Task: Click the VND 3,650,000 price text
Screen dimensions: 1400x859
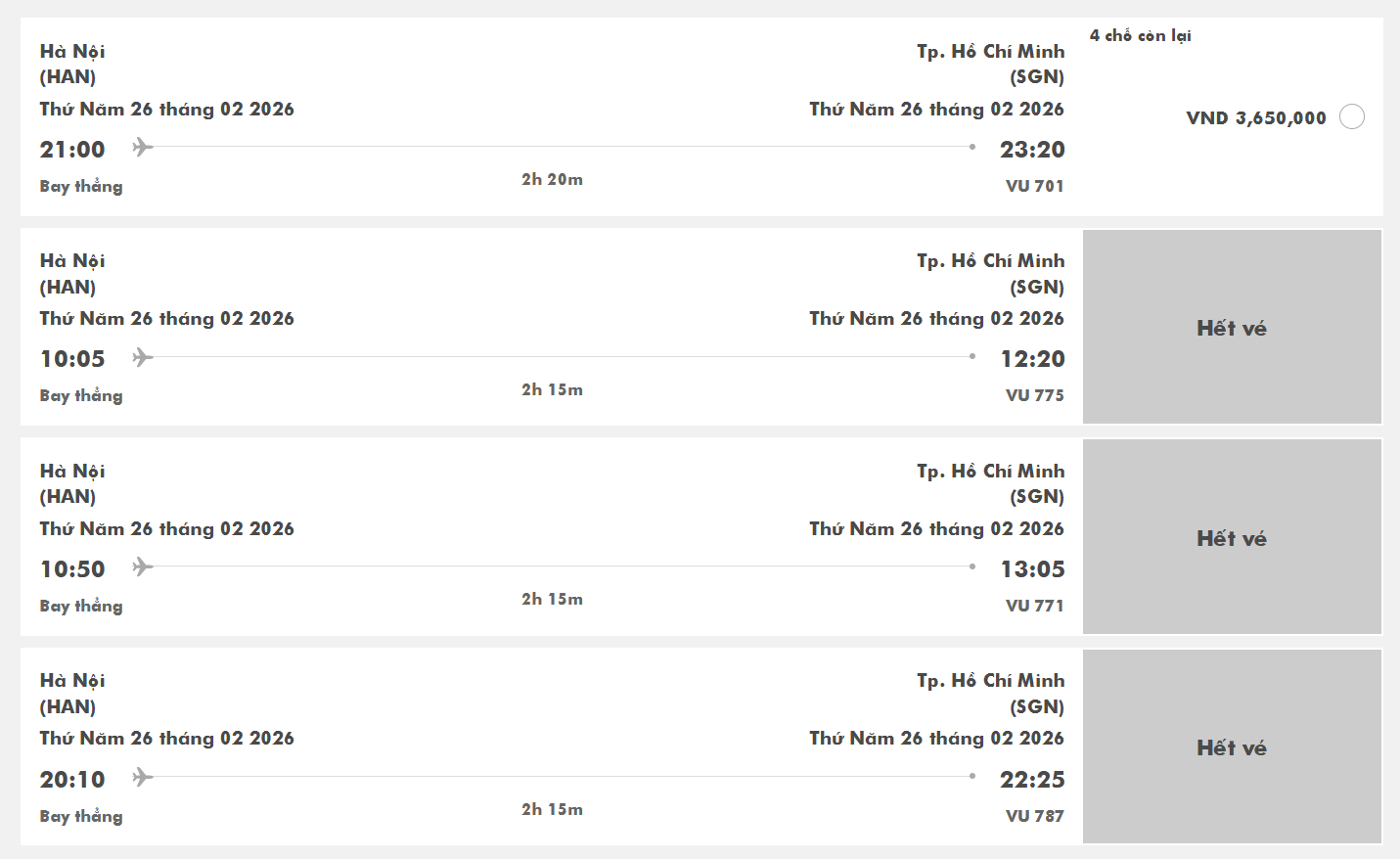Action: tap(1255, 118)
